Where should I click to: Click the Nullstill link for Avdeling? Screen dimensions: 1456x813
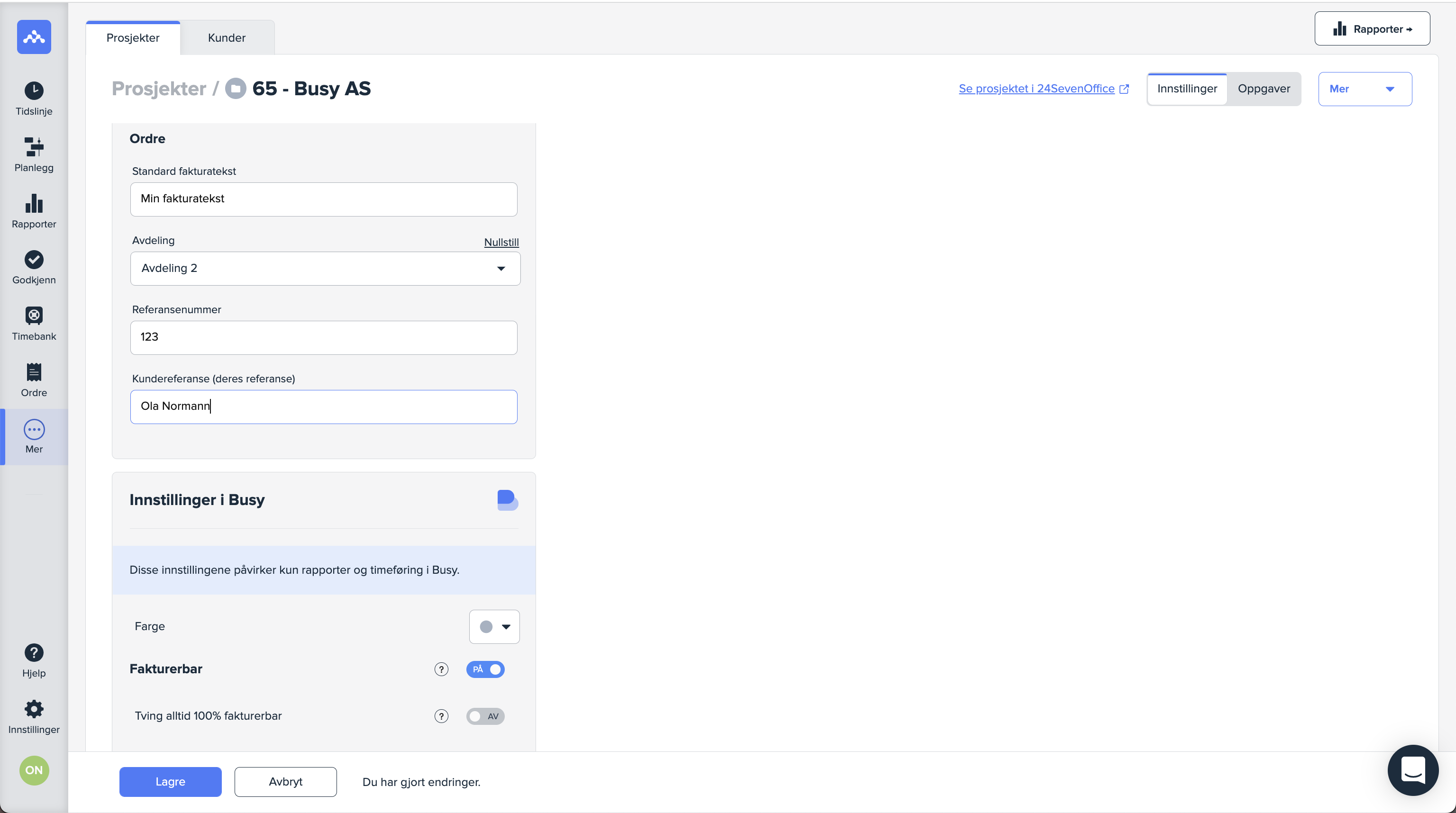point(501,243)
